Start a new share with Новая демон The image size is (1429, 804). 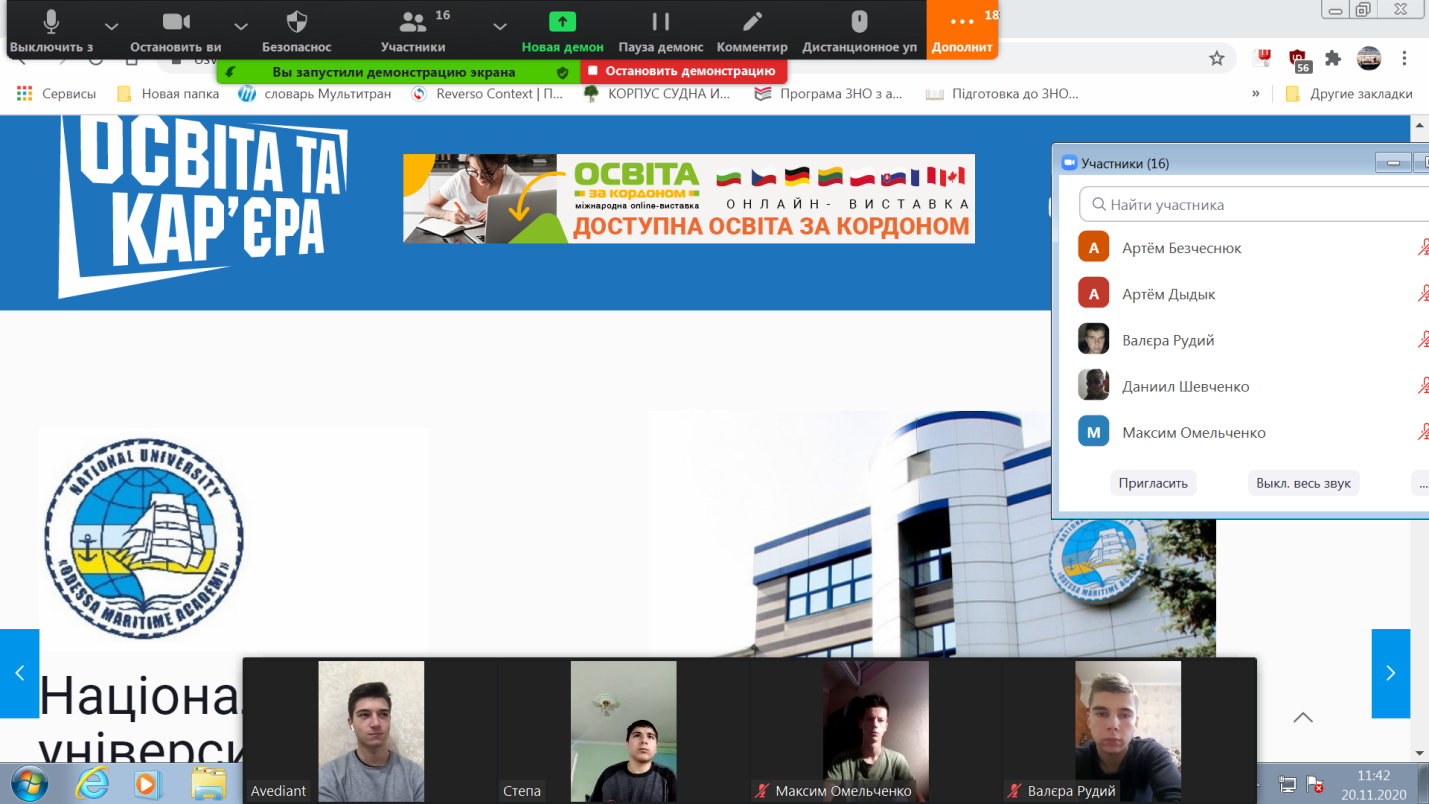click(x=563, y=29)
